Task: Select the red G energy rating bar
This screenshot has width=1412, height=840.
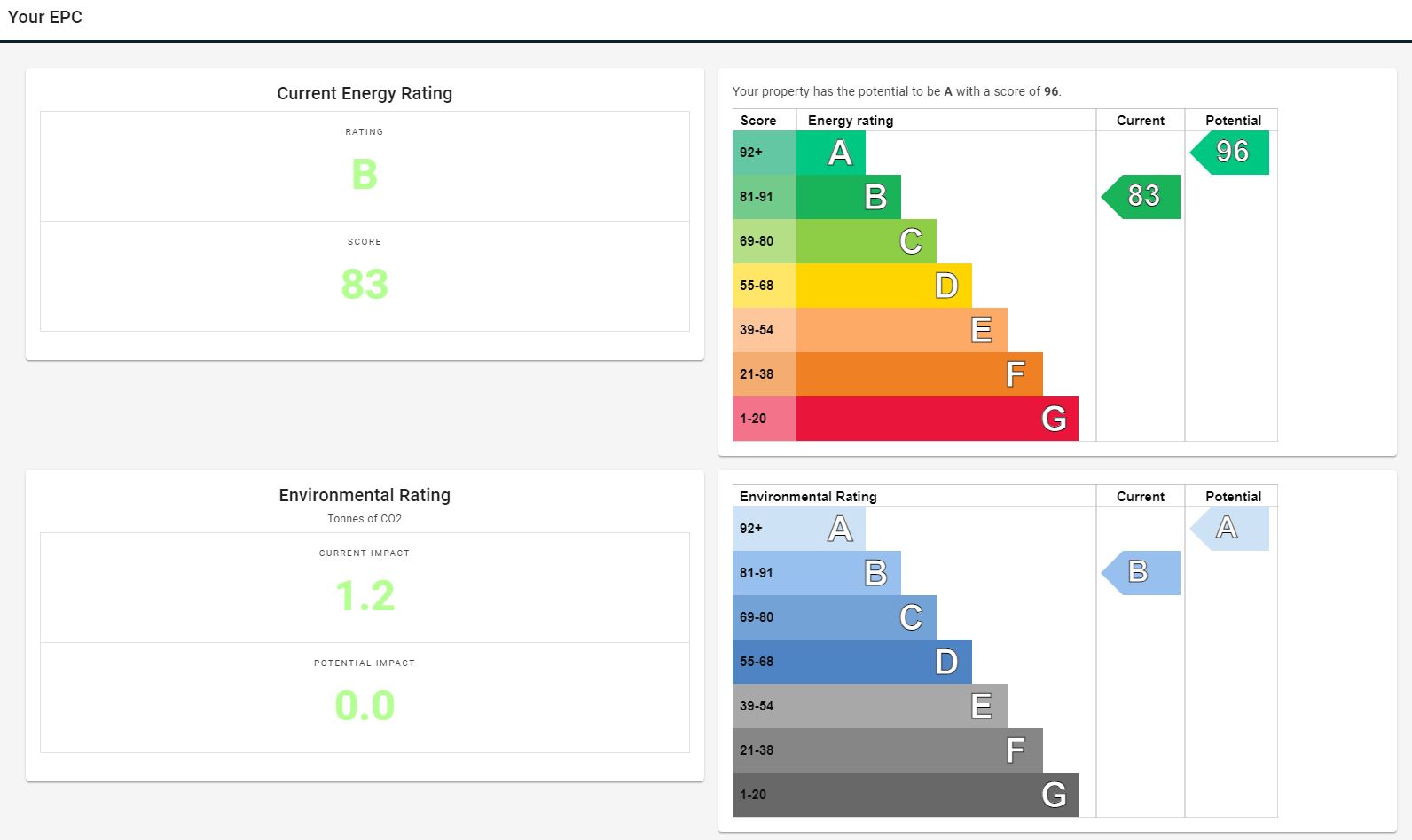Action: 937,419
